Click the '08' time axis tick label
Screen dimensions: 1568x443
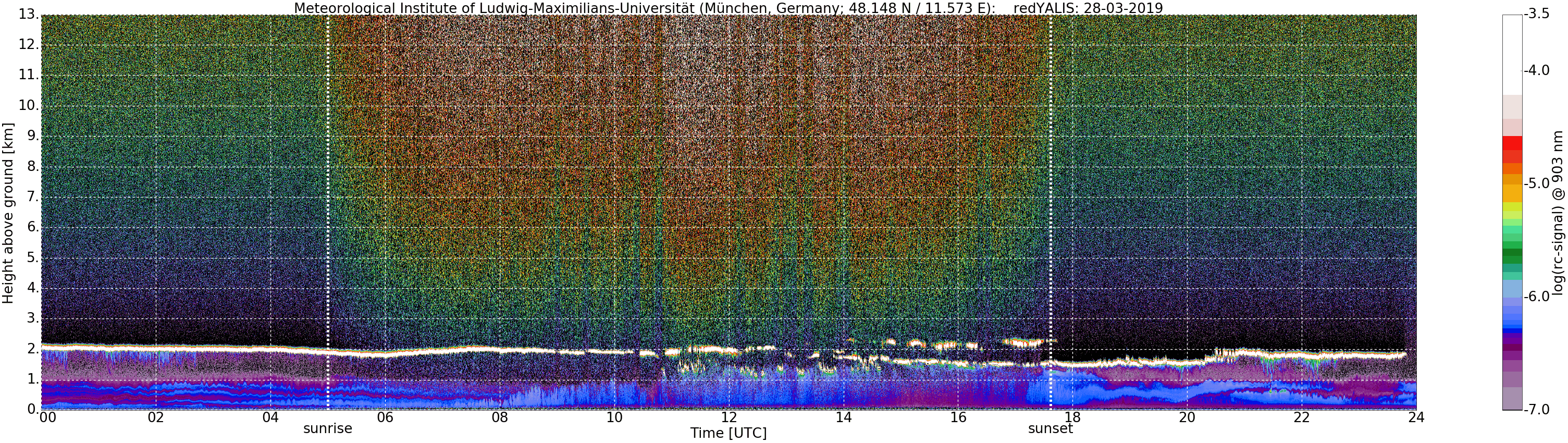tap(500, 417)
